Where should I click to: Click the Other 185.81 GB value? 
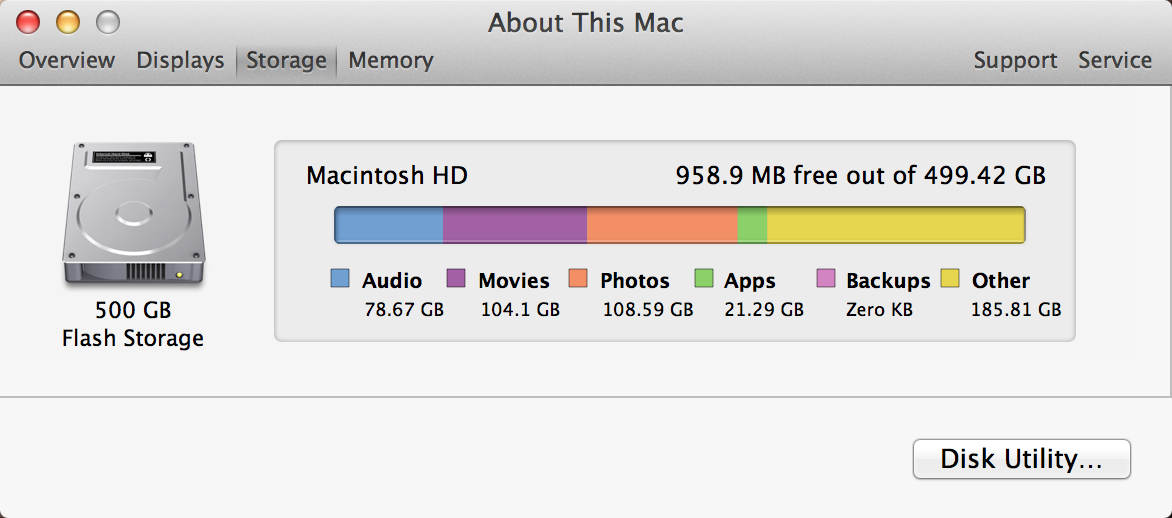(1016, 309)
